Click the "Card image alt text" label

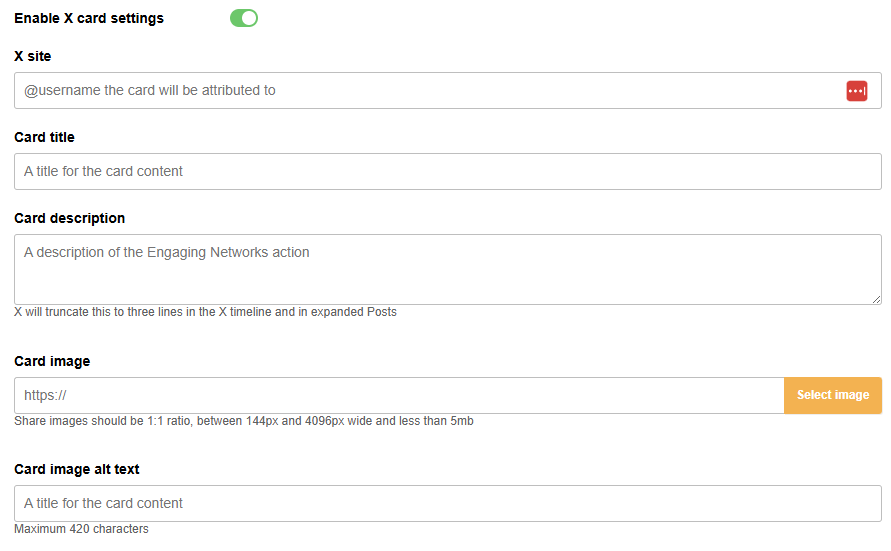point(77,469)
